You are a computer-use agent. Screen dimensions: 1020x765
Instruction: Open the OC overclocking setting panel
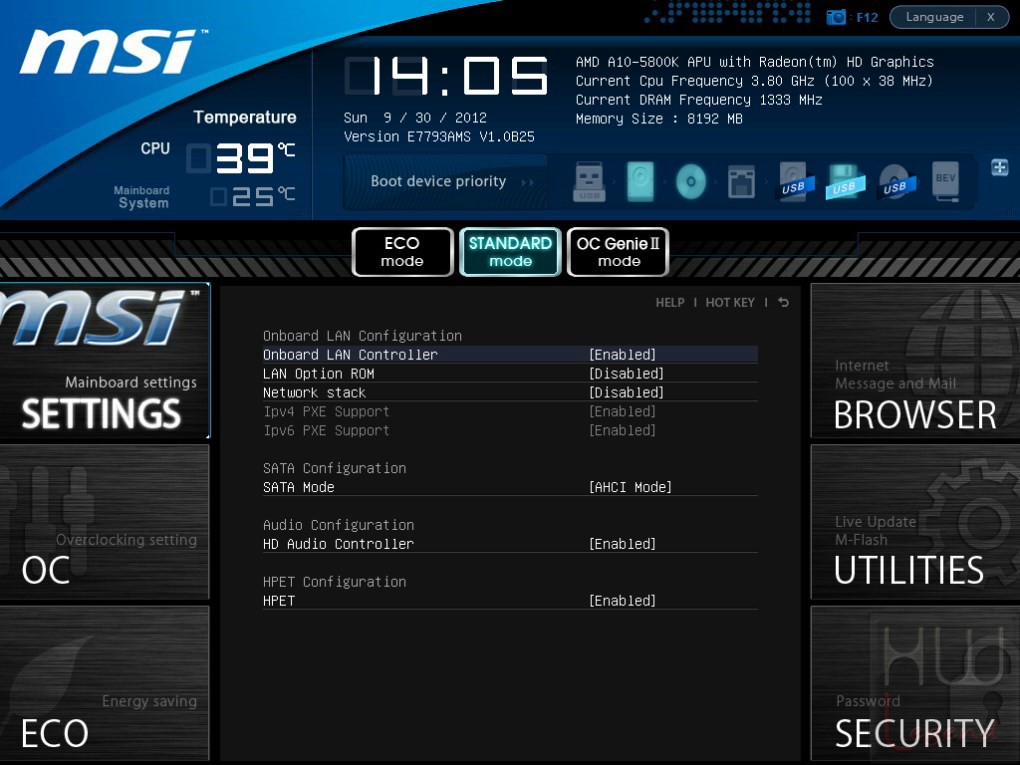[x=105, y=522]
